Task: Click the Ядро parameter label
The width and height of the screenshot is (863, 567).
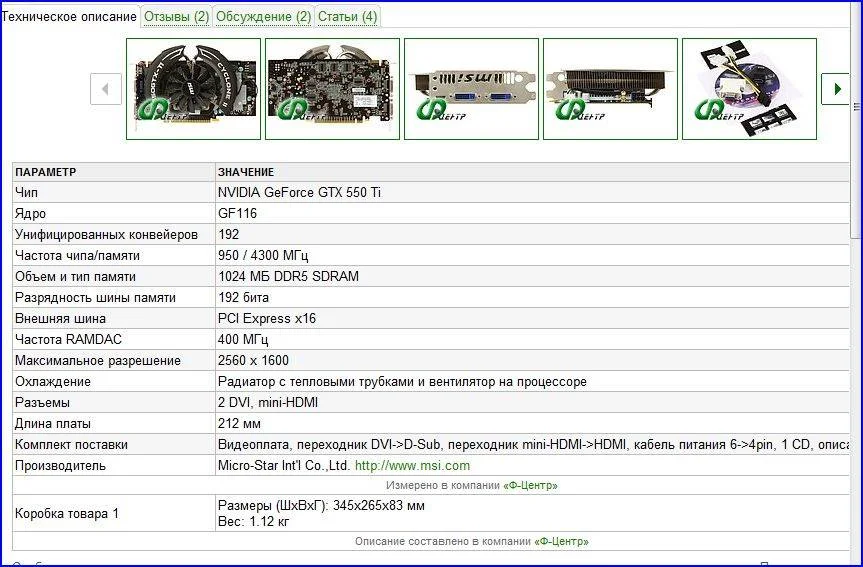Action: [30, 214]
